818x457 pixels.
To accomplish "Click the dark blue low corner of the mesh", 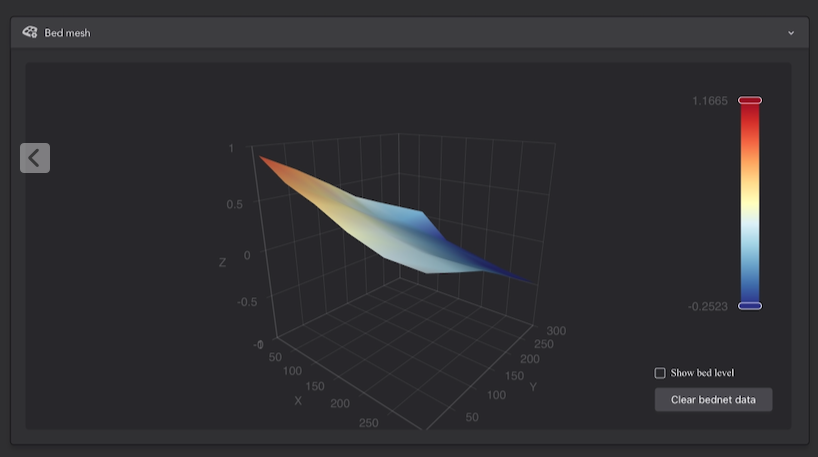I will pyautogui.click(x=525, y=277).
